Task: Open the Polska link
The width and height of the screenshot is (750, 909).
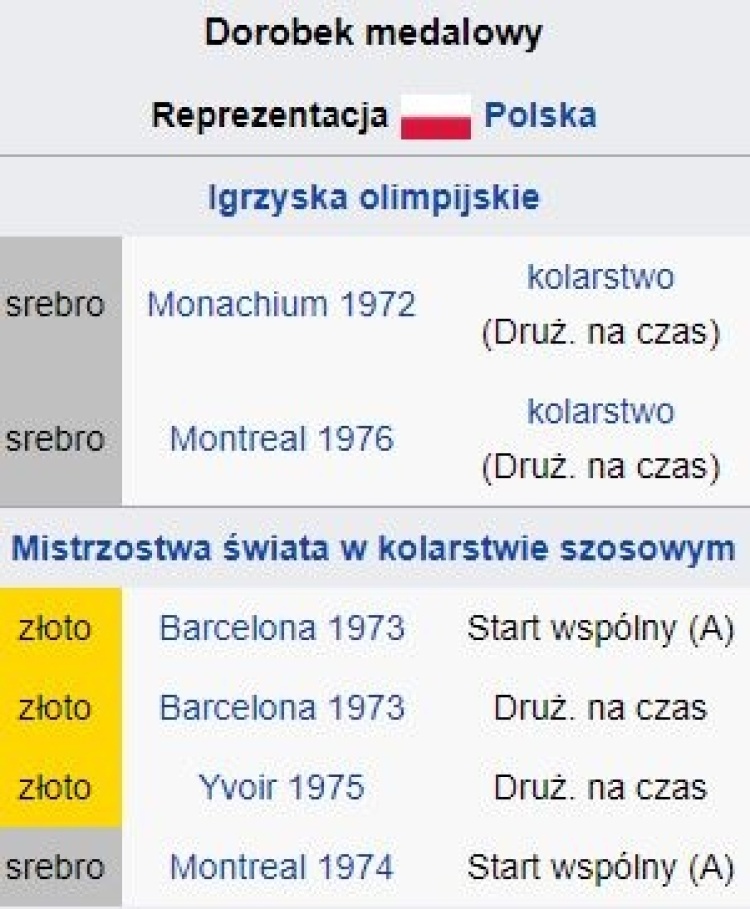Action: click(540, 115)
